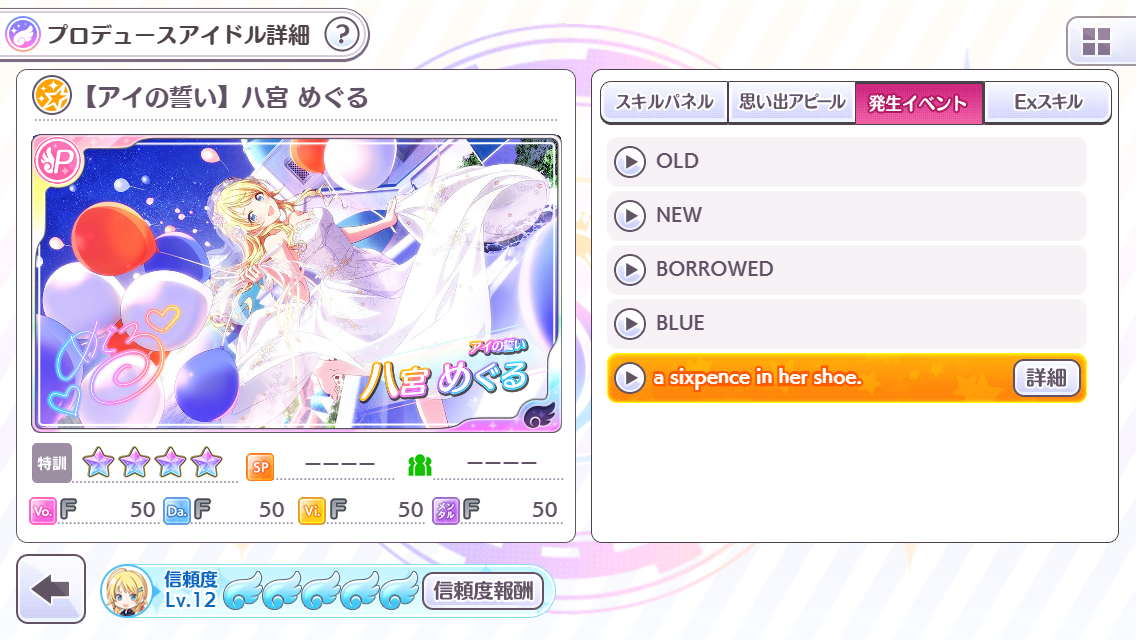
Task: Click the Meguru chibi avatar icon
Action: (128, 591)
